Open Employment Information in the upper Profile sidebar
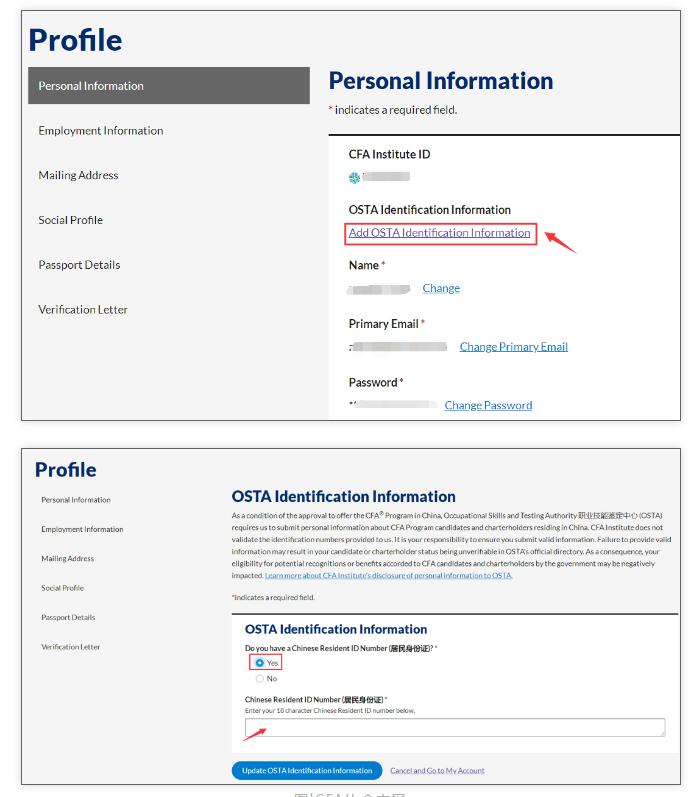692x797 pixels. 101,131
